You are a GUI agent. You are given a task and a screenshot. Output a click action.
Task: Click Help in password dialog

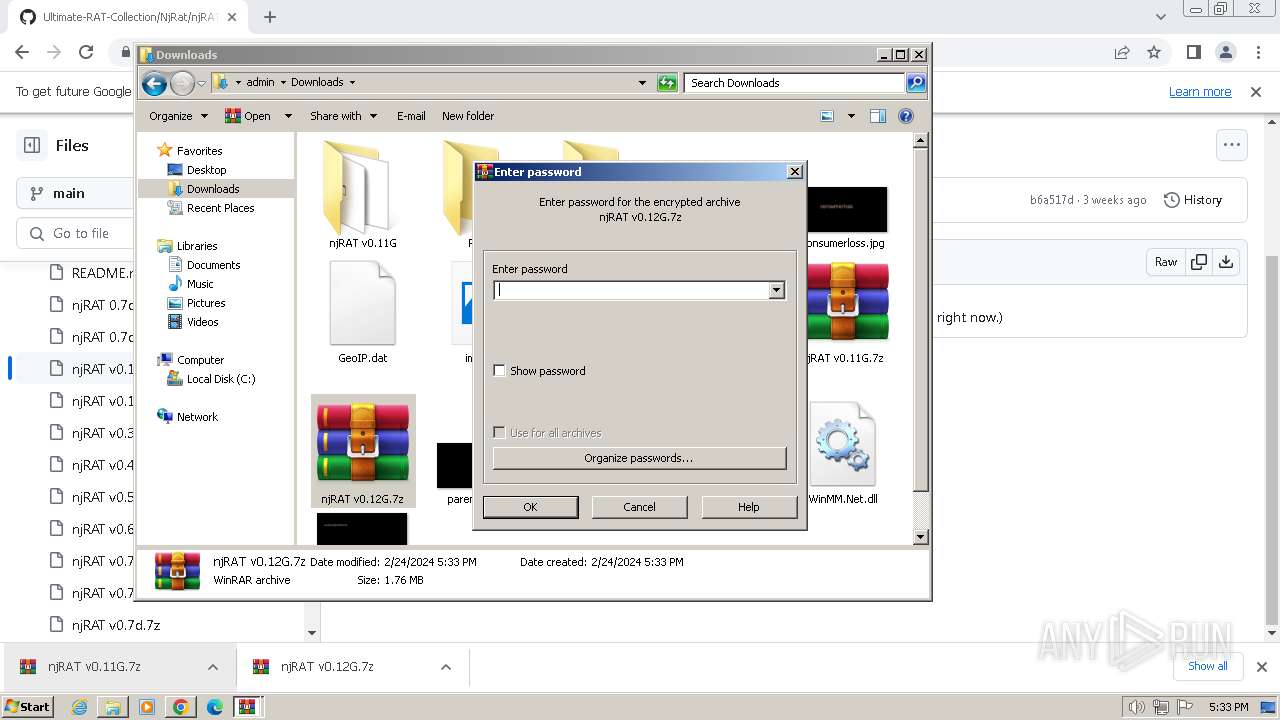tap(749, 507)
